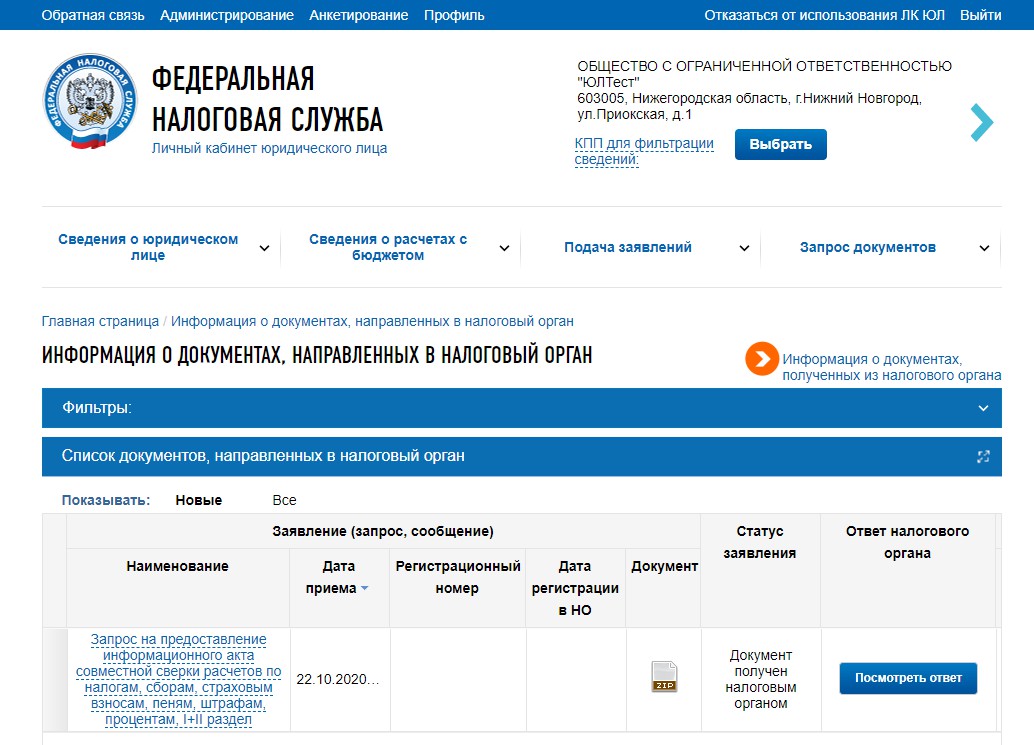Click sort arrow next to Дата приема
Screen dimensions: 1034x745
click(x=365, y=588)
